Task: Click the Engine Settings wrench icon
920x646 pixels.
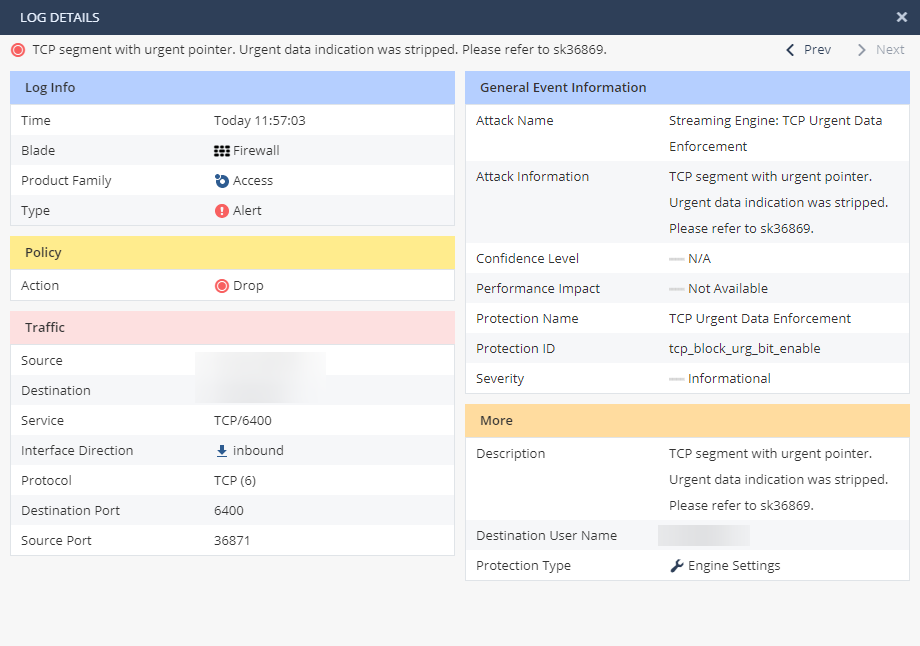Action: (677, 566)
